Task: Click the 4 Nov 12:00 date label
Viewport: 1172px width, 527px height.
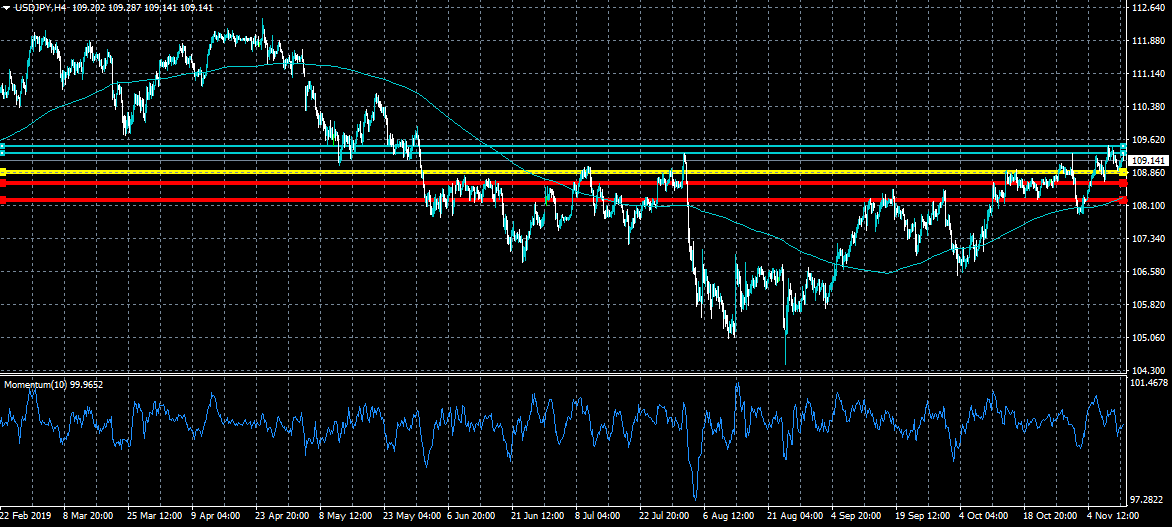Action: tap(1112, 517)
